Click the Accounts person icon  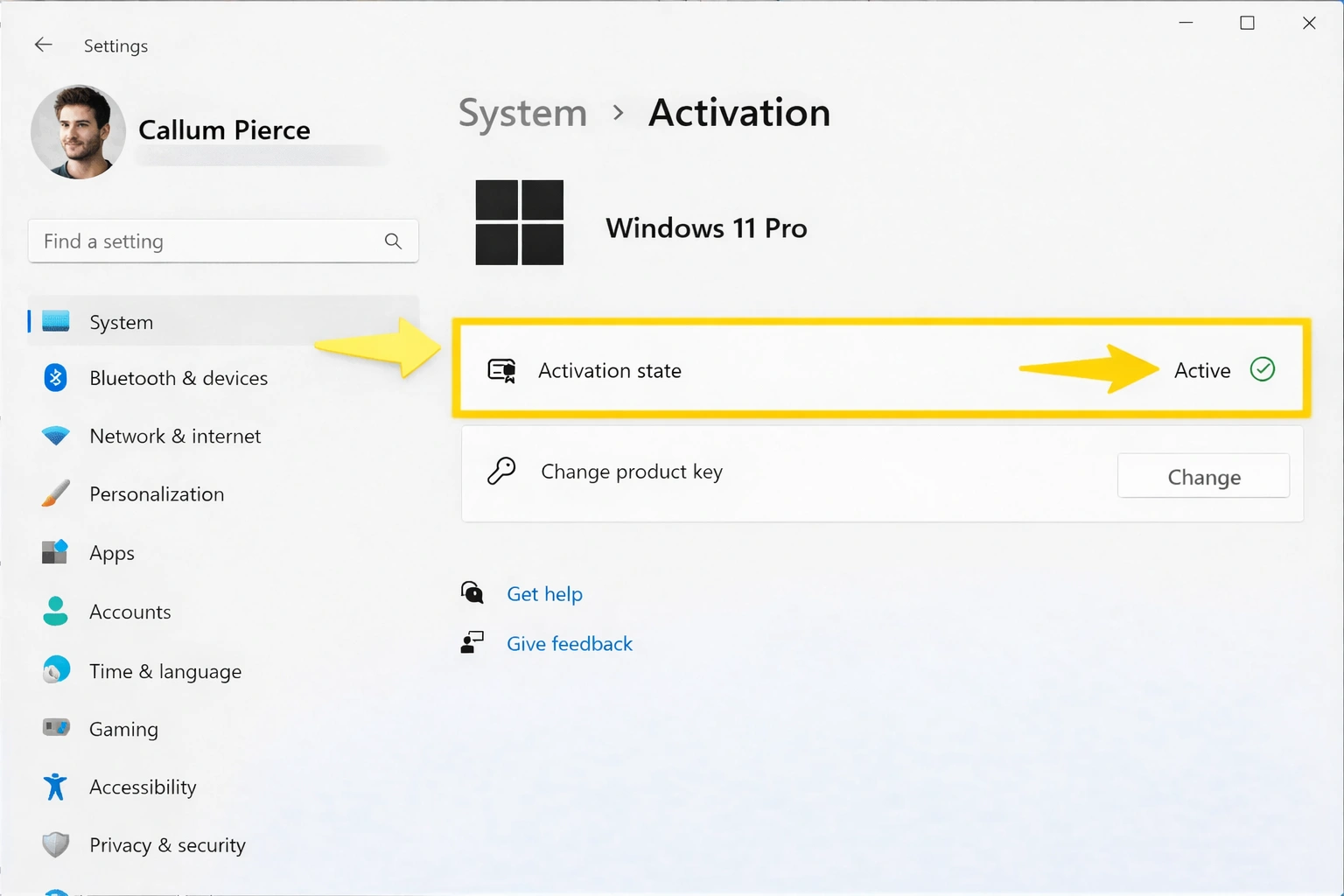54,611
